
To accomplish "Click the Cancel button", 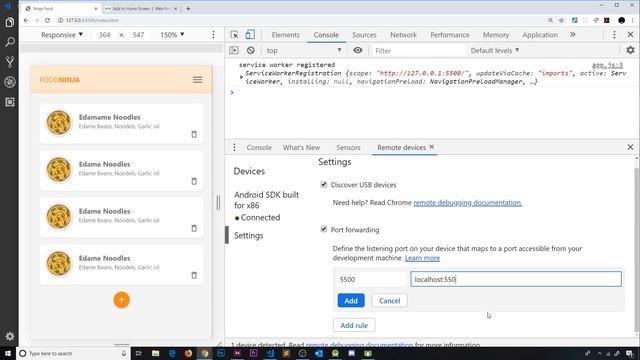I will (x=389, y=300).
